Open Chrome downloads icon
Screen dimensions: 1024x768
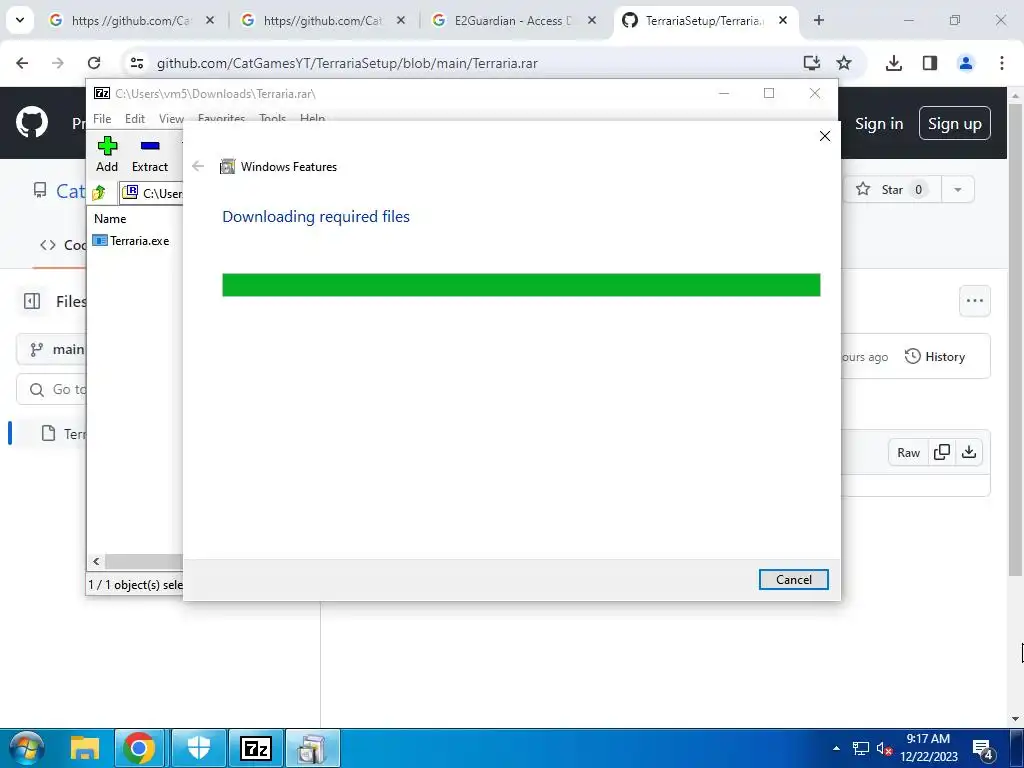(893, 63)
